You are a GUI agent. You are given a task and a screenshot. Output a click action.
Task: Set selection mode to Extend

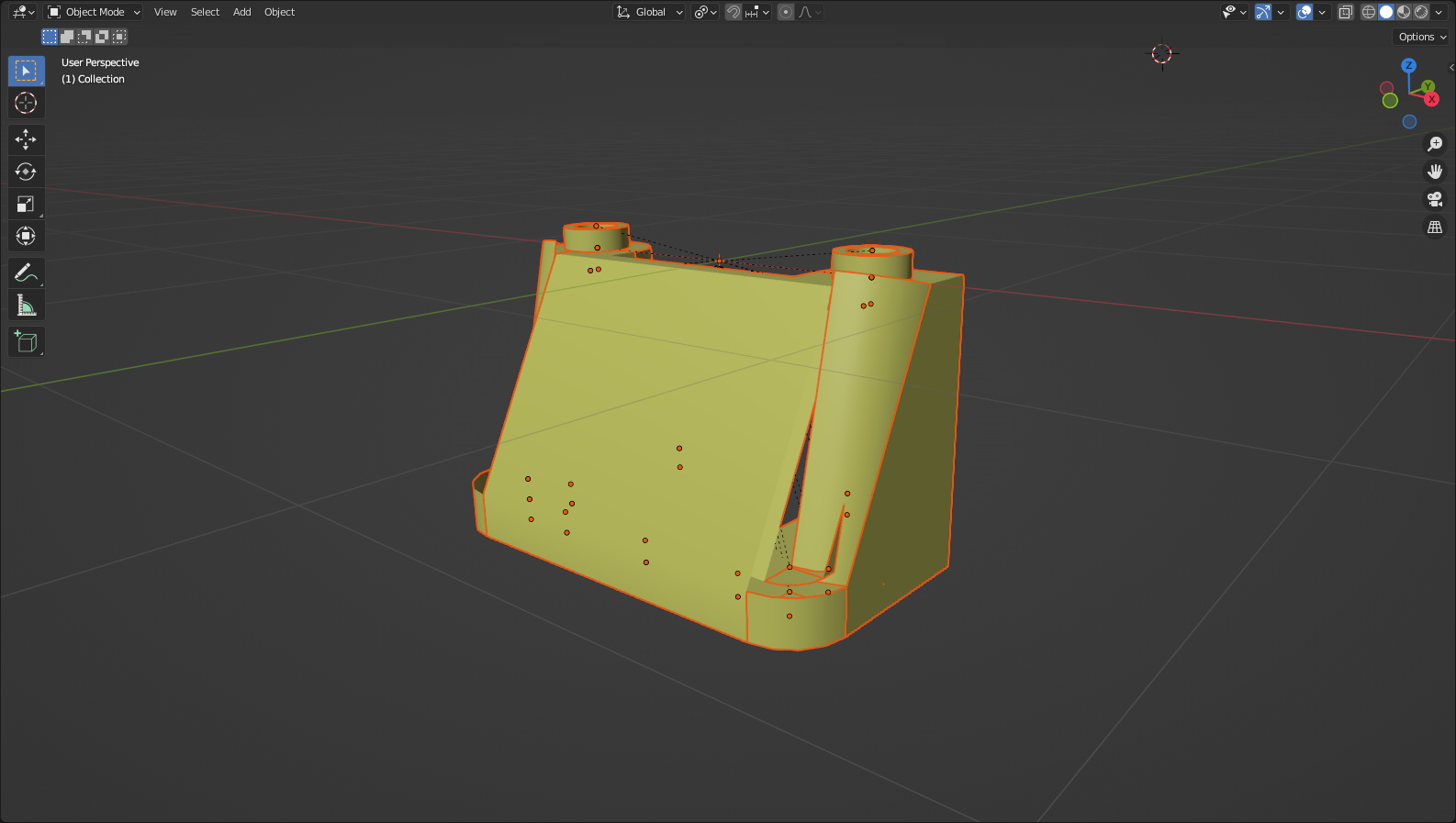point(67,37)
